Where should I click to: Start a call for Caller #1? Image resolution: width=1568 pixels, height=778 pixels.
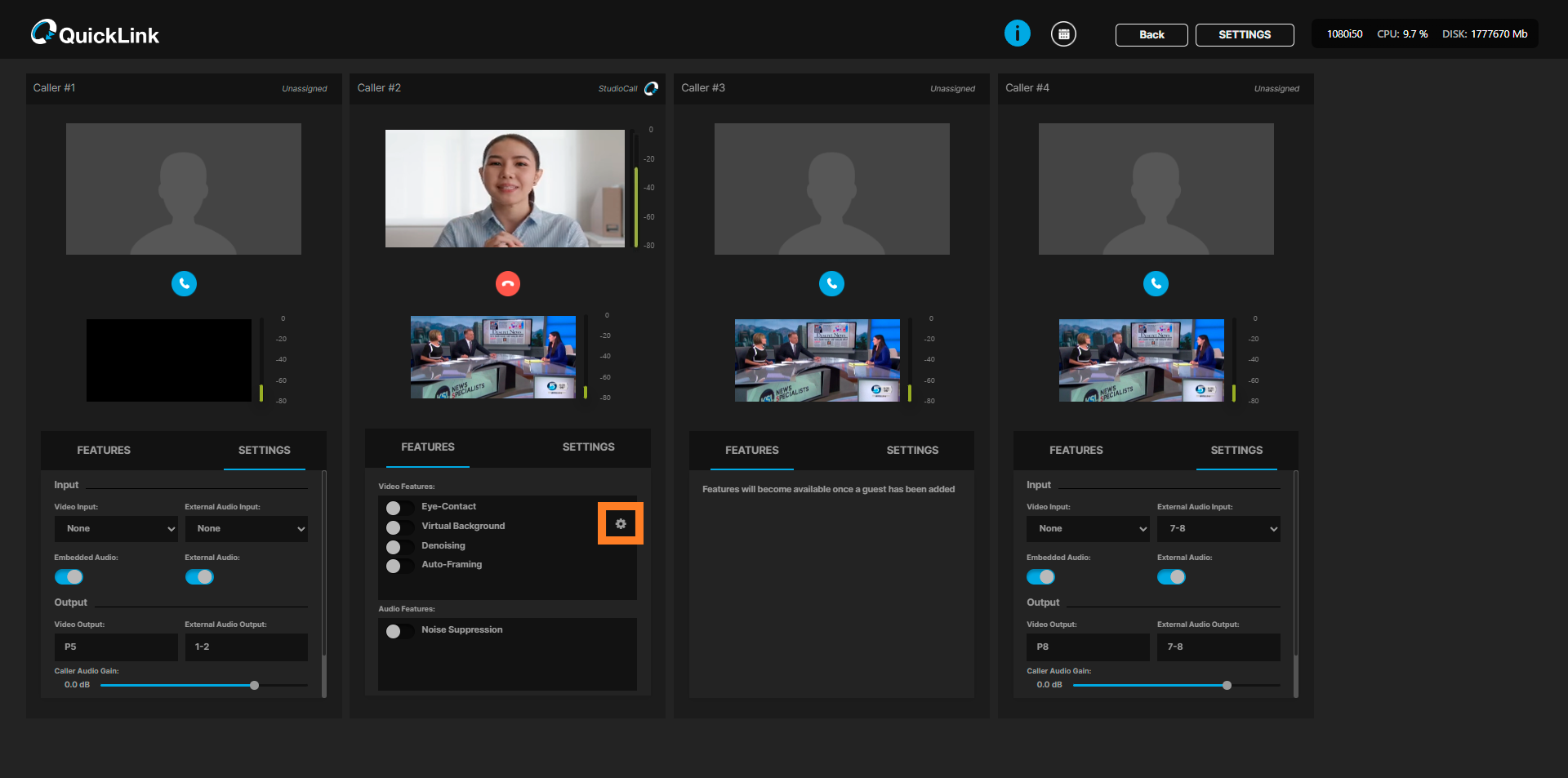[184, 283]
